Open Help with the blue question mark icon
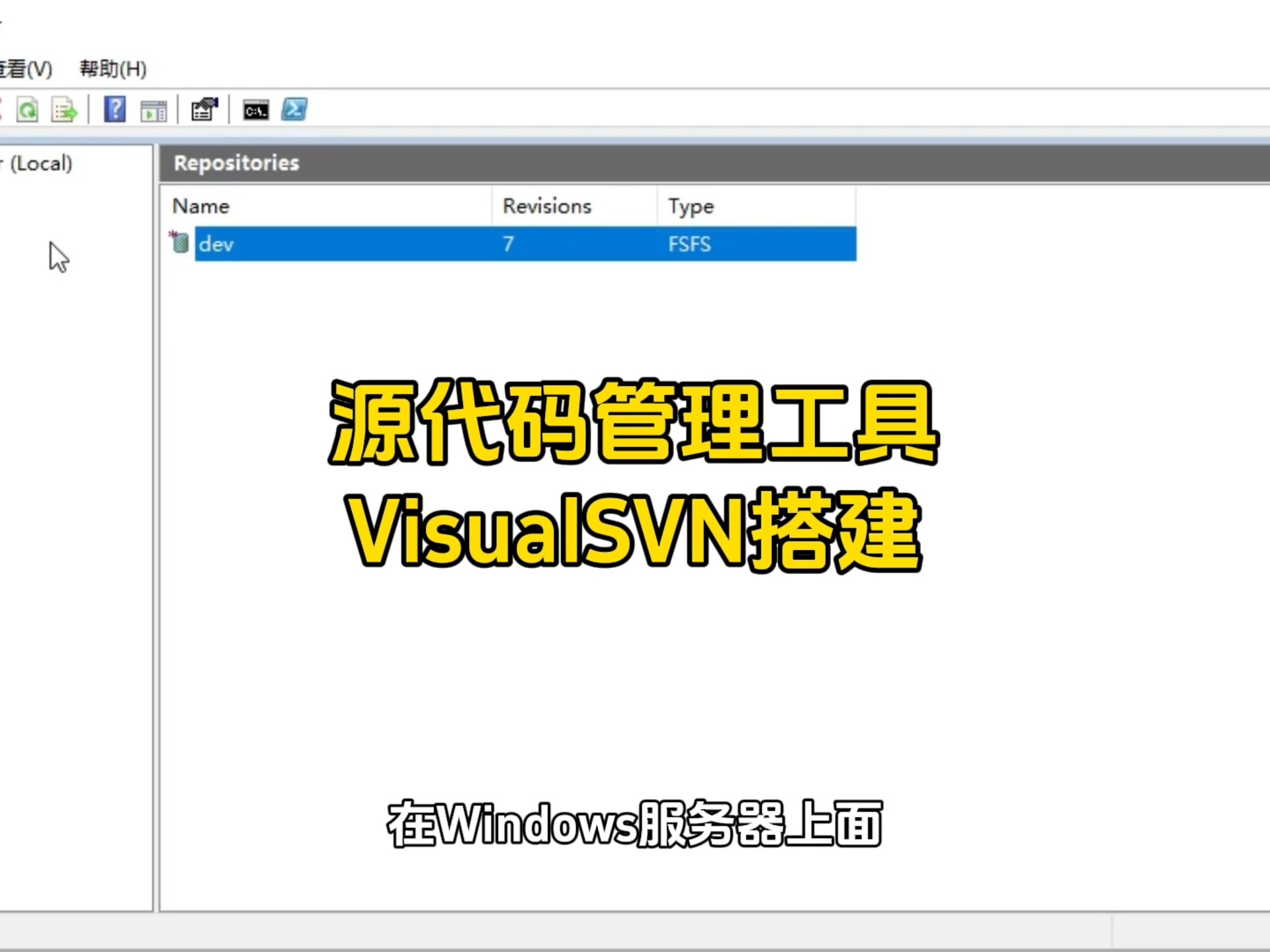This screenshot has width=1270, height=952. [x=114, y=109]
